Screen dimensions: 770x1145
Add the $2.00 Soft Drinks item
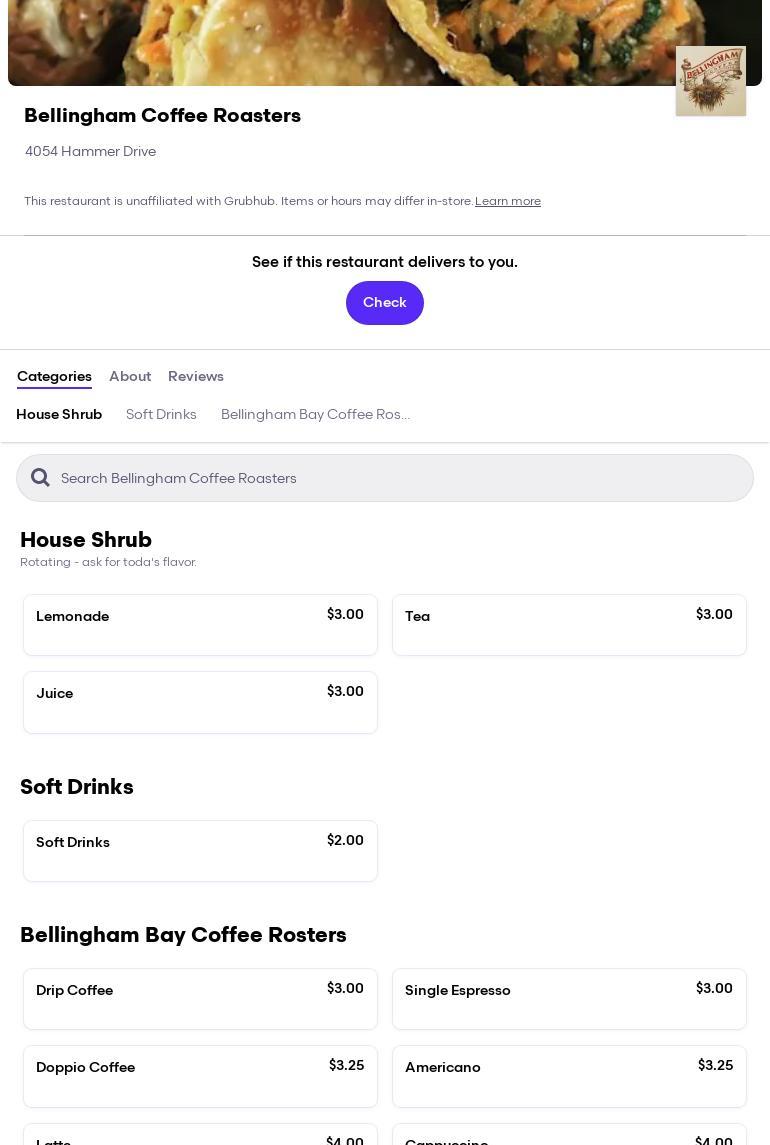[x=200, y=851]
